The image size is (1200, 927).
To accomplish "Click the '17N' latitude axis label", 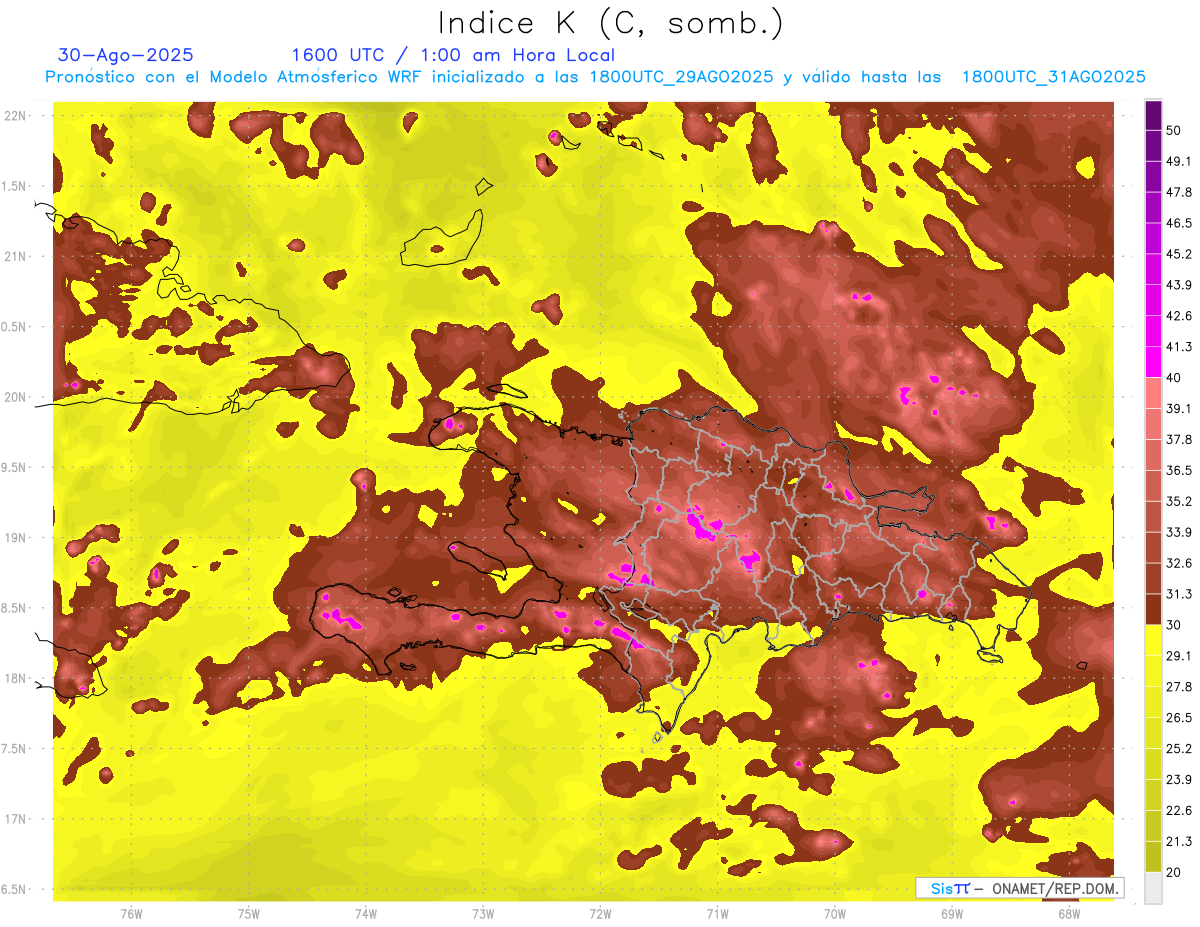I will (x=15, y=819).
